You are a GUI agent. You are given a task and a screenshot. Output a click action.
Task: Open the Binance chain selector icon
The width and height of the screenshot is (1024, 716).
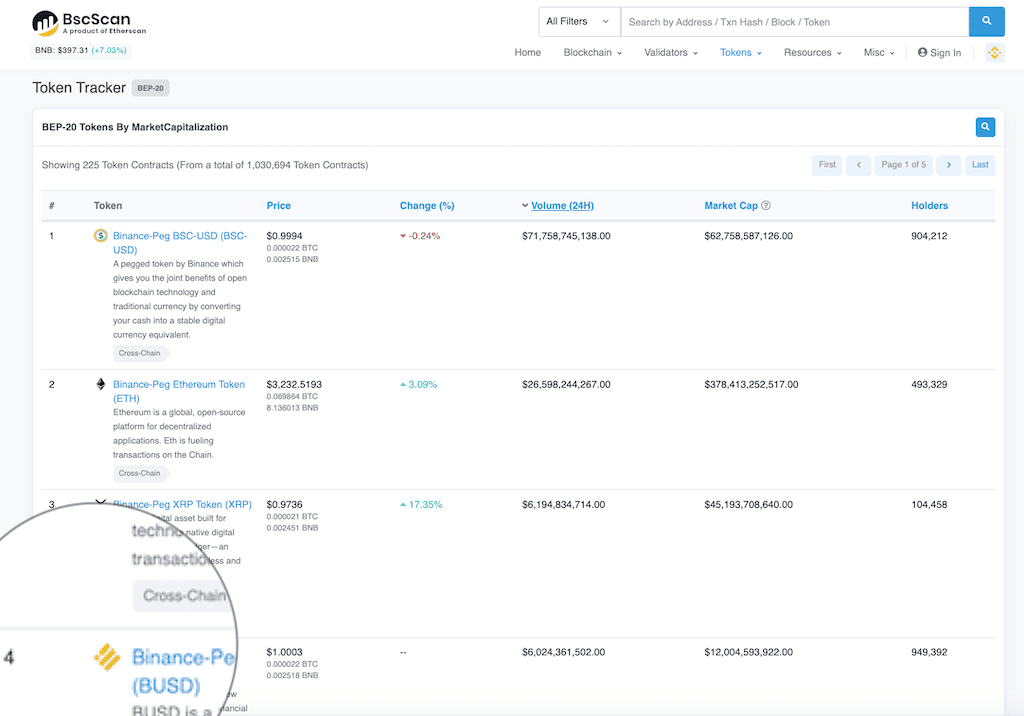[x=994, y=52]
